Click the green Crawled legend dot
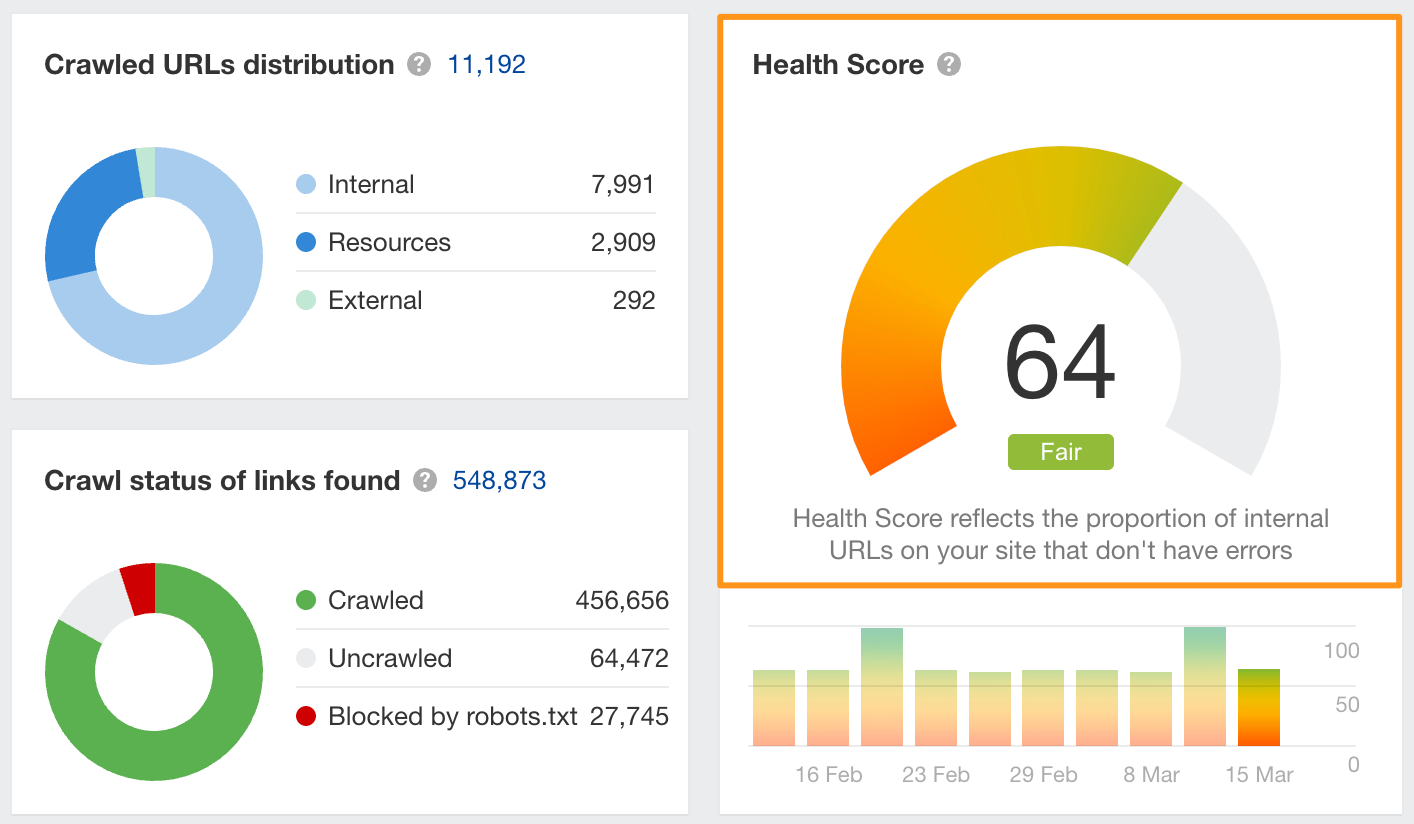 pyautogui.click(x=306, y=601)
